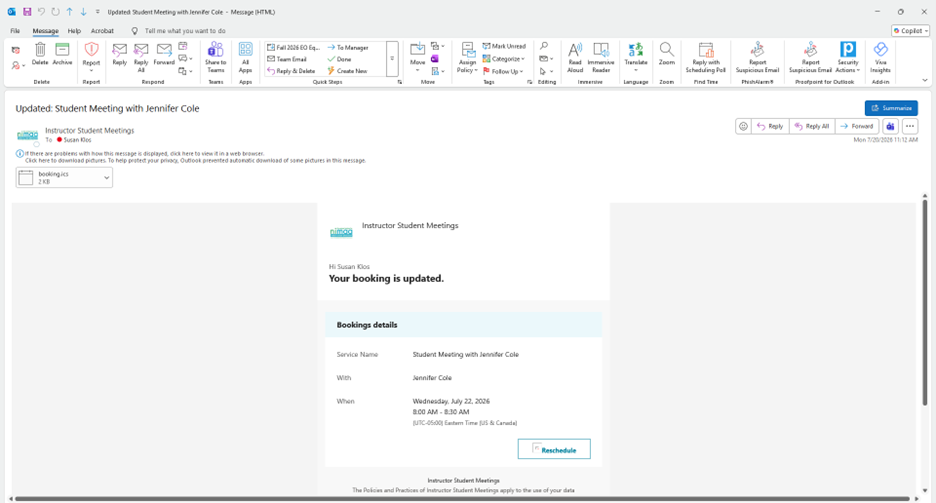Open Tags group dialog launcher
The image size is (936, 503).
pos(529,82)
